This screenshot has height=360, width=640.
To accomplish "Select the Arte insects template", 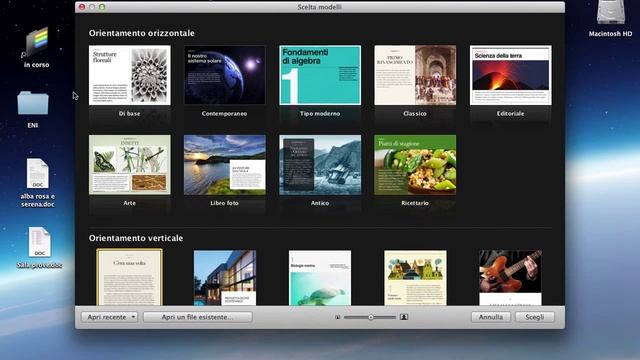I will (130, 164).
